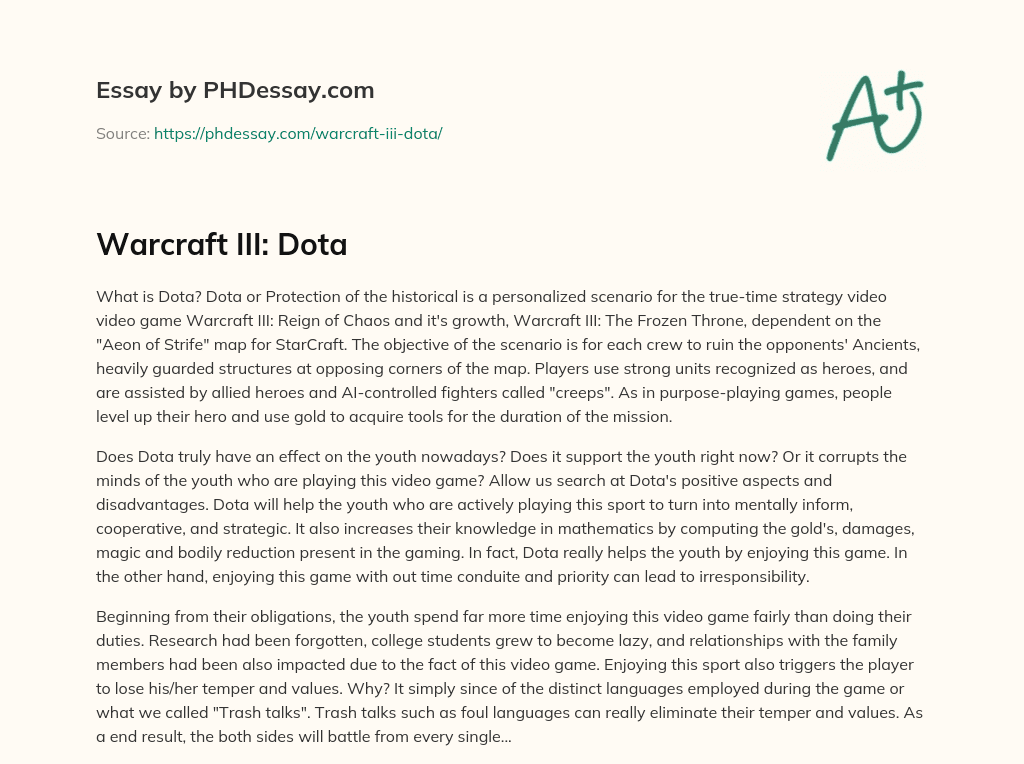Select the "Warcraft III: Dota" title
Image resolution: width=1024 pixels, height=764 pixels.
point(222,245)
